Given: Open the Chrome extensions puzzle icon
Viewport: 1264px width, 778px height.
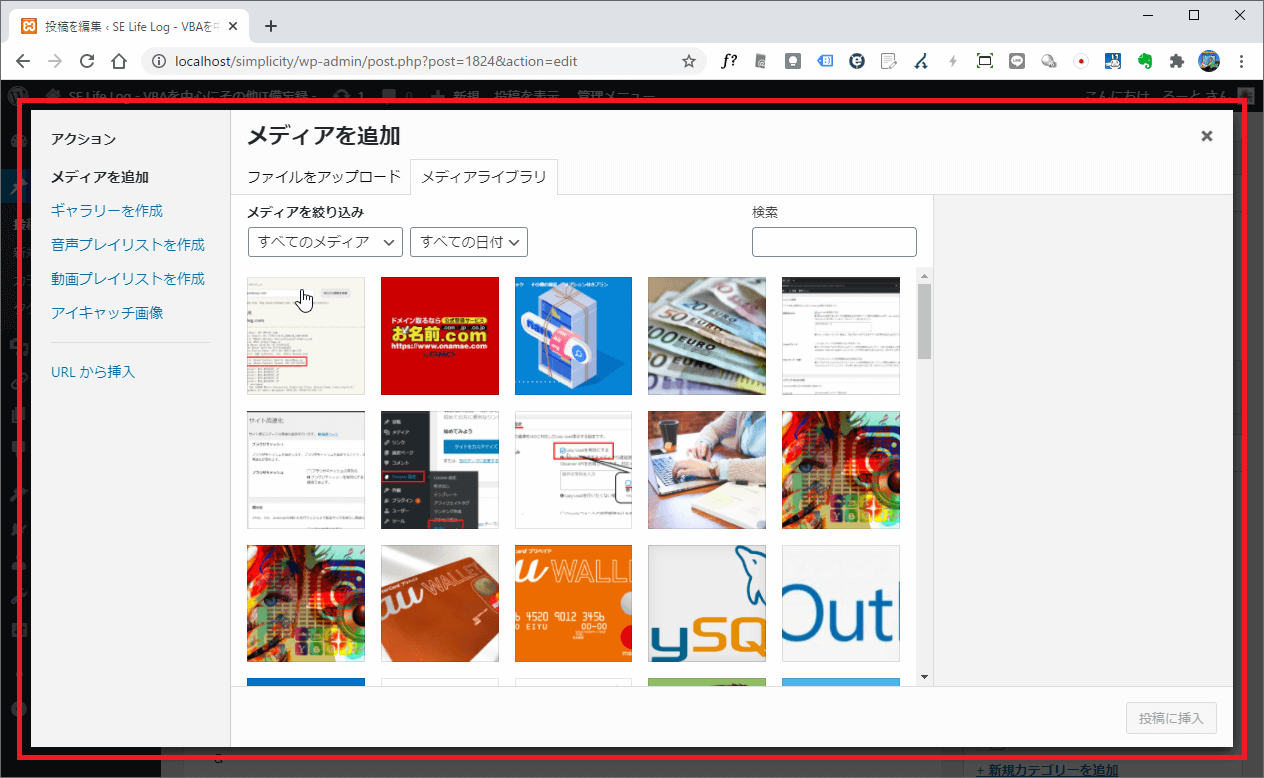Looking at the screenshot, I should click(x=1177, y=61).
